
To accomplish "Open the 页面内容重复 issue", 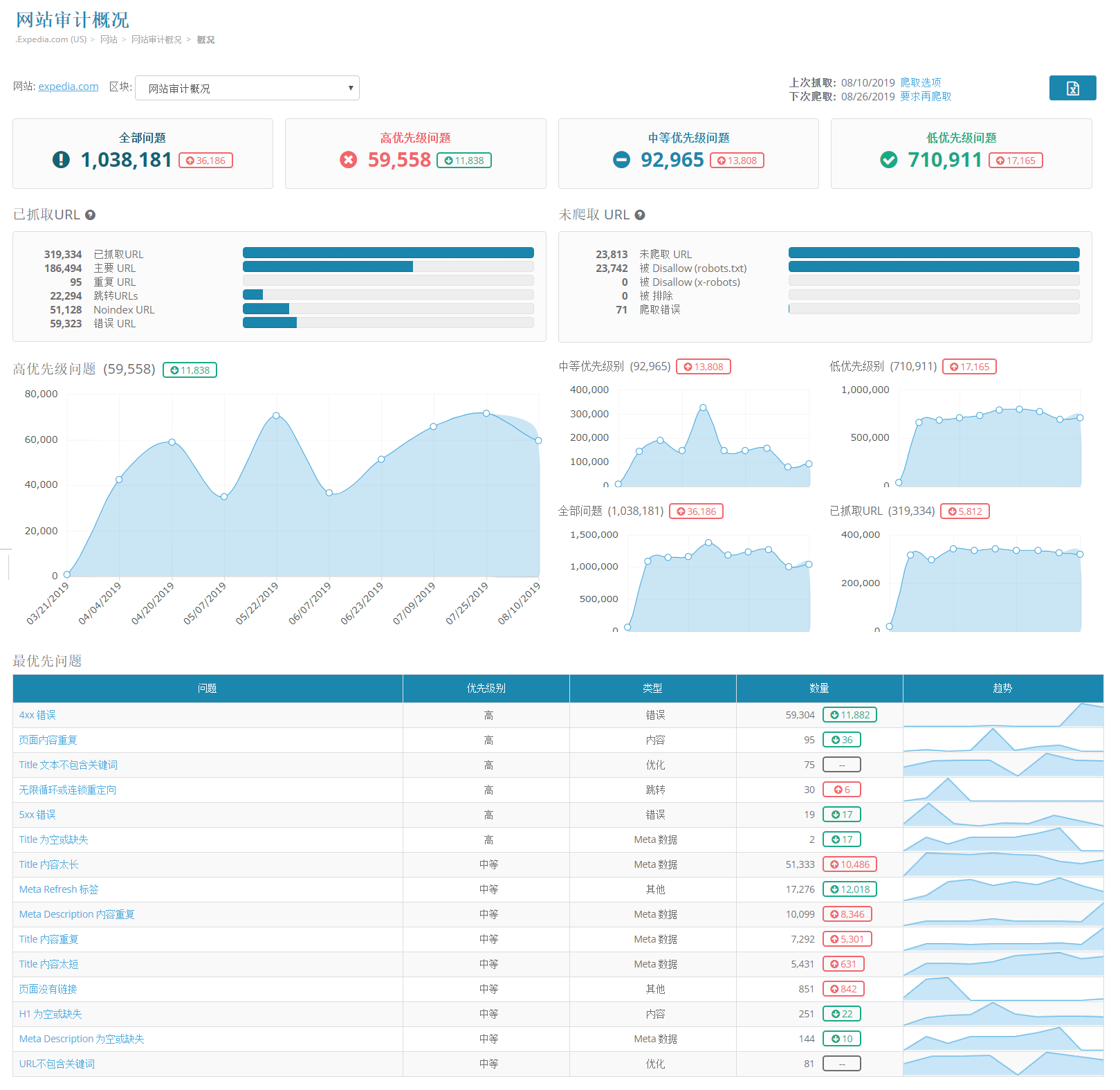I will click(x=48, y=740).
